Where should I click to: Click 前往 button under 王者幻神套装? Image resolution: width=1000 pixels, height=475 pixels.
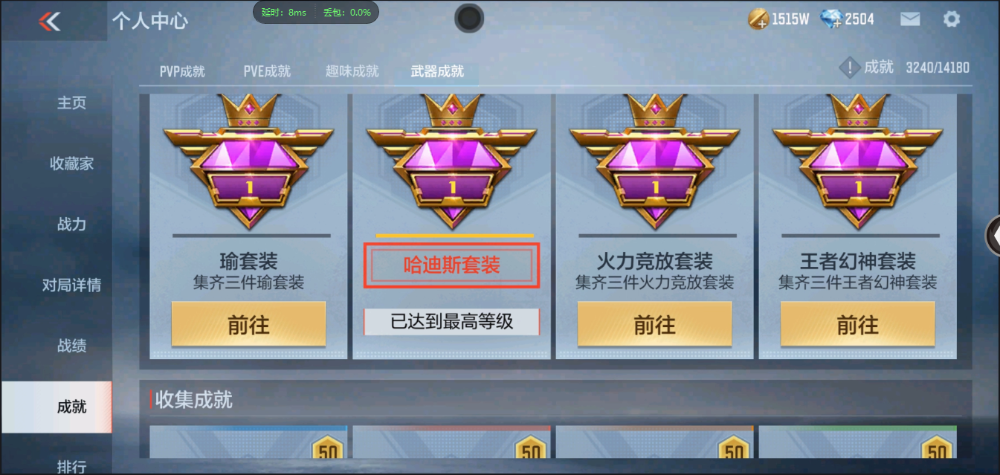coord(858,325)
